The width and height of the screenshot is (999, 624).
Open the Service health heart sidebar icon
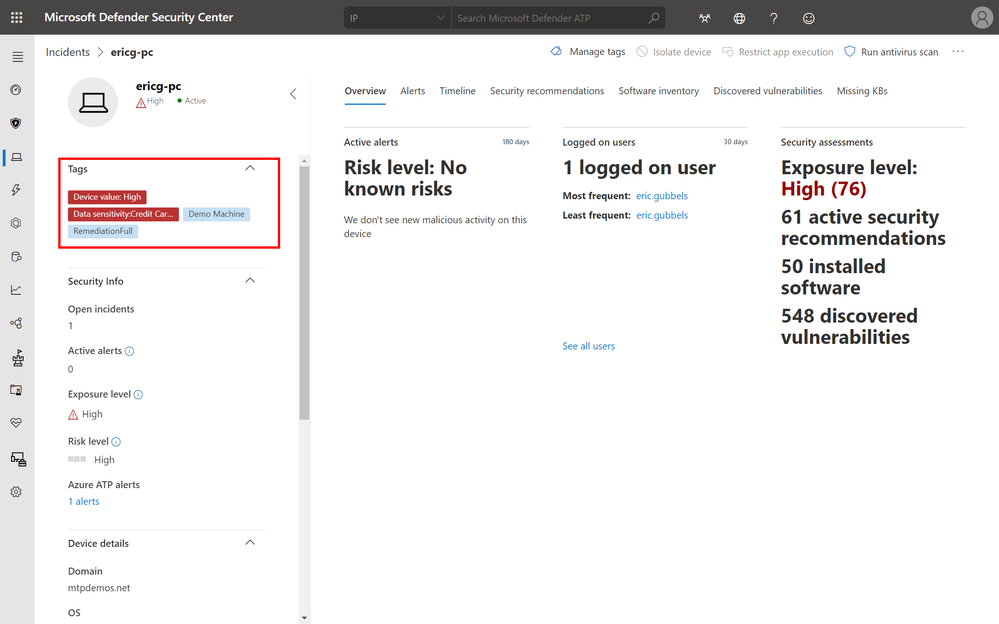click(16, 423)
